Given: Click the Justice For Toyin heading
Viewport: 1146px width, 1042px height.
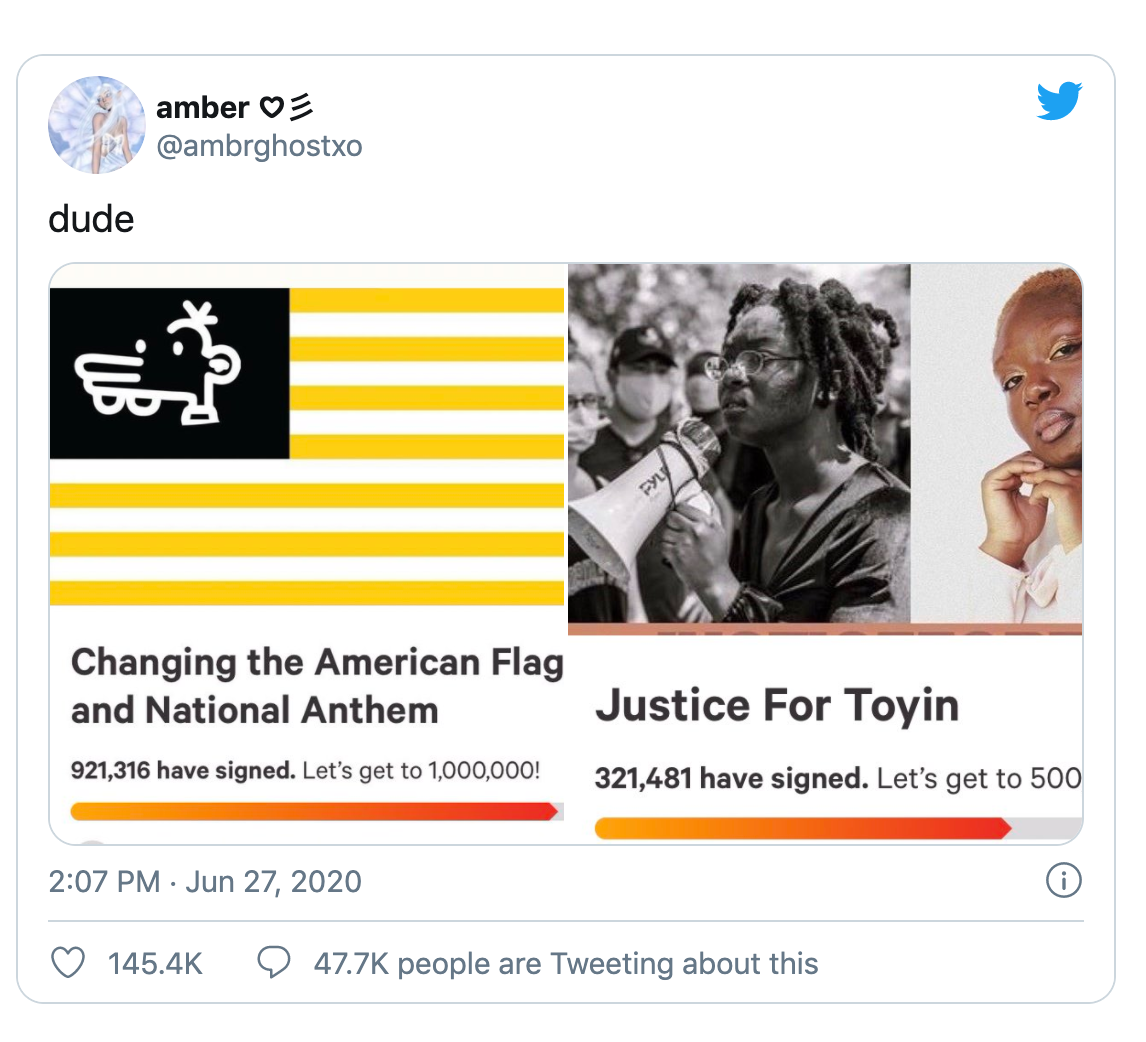Looking at the screenshot, I should [x=777, y=705].
